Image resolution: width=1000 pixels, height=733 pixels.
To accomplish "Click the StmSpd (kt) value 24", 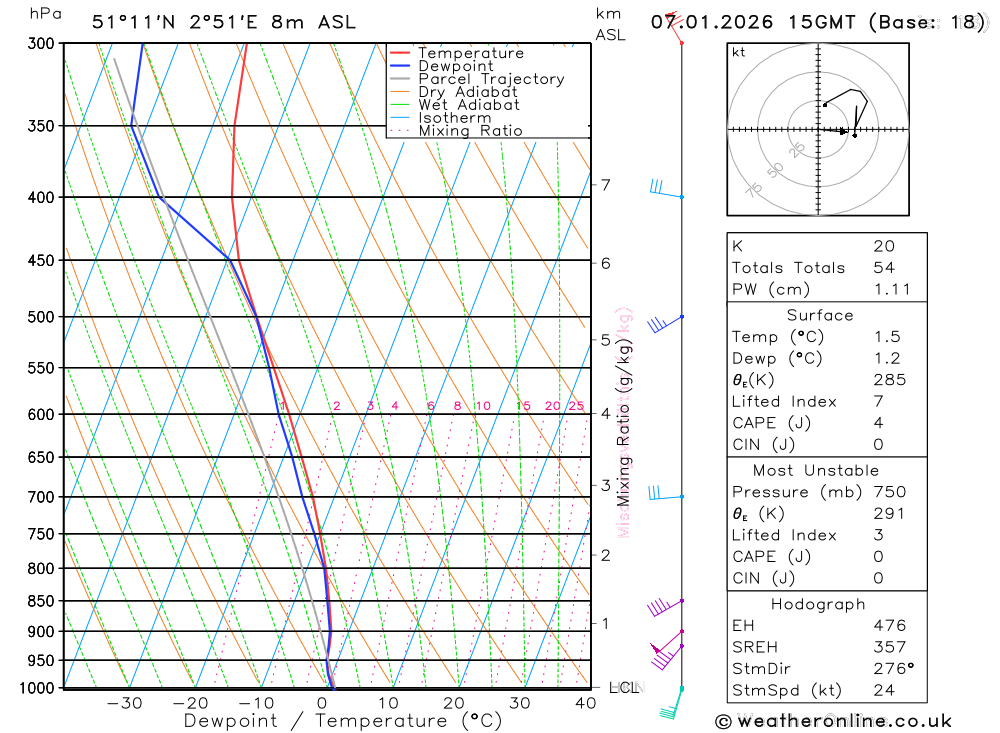I will pyautogui.click(x=884, y=690).
